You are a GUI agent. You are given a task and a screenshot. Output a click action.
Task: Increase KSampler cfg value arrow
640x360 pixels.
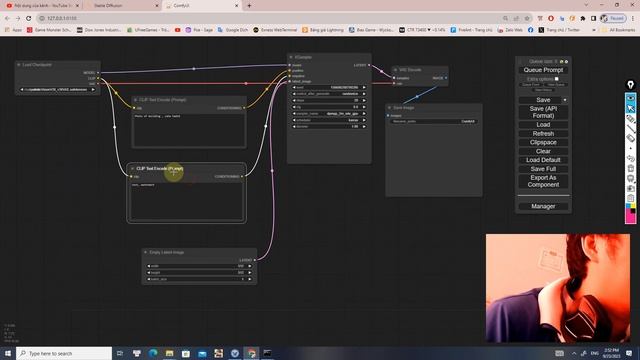364,107
